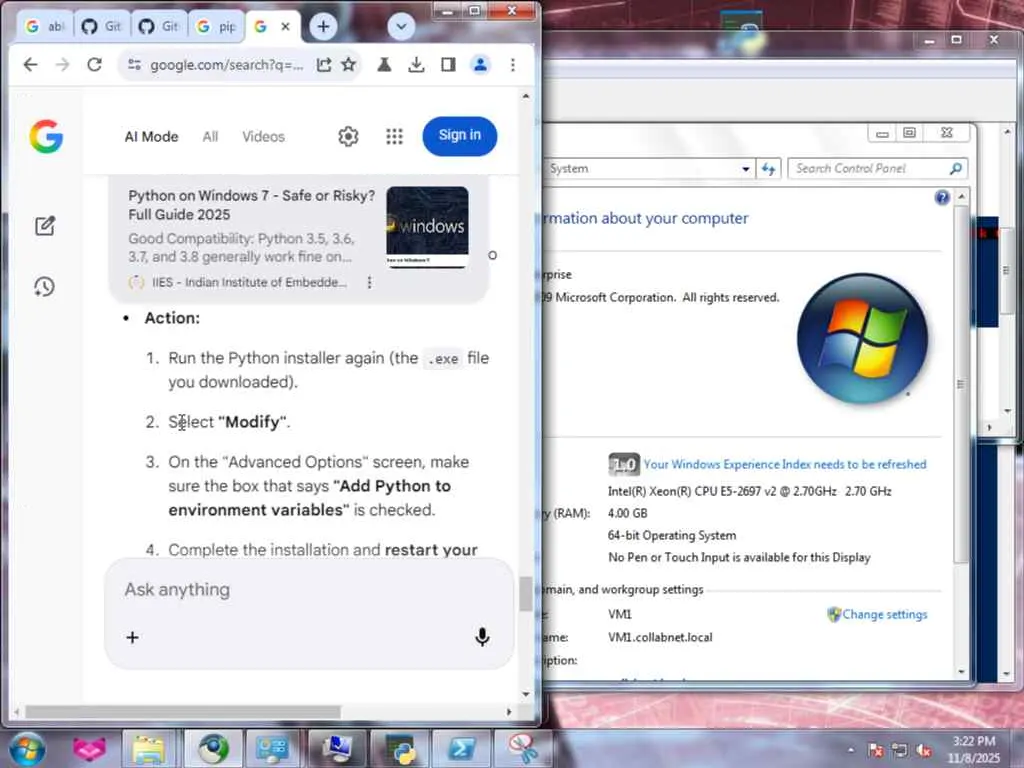Open Python on Windows 7 guide link
1024x768 pixels.
coord(251,205)
